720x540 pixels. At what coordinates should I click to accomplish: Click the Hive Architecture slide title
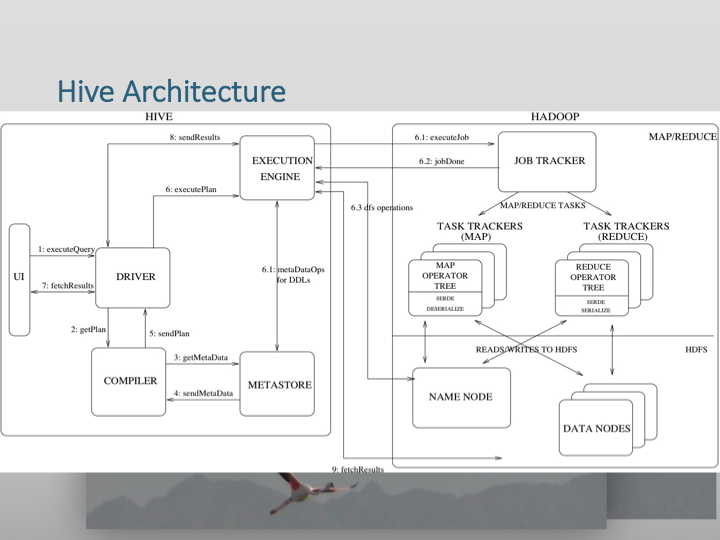click(x=172, y=92)
